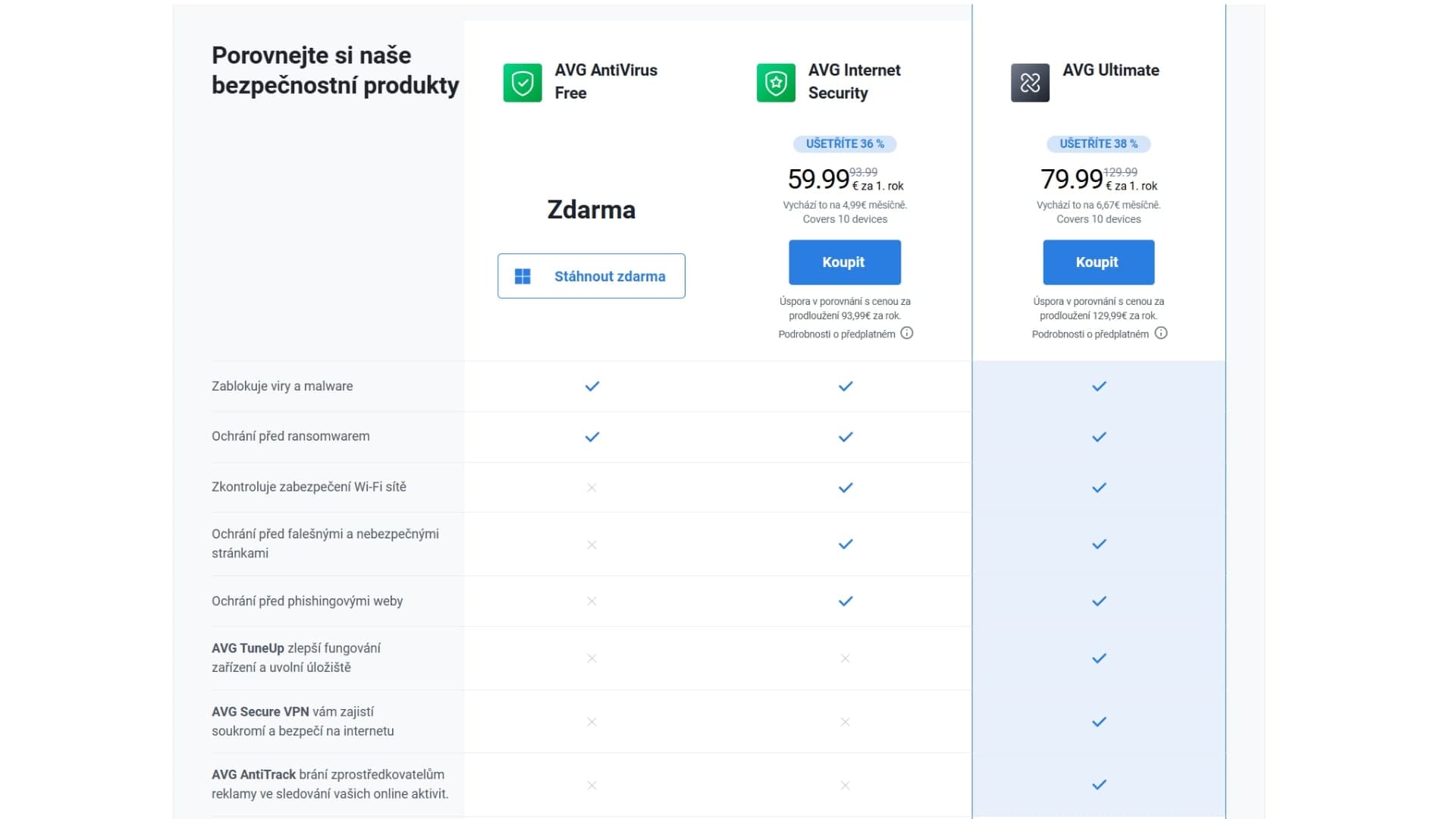
Task: Click the AVG TuneUp feature description
Action: pyautogui.click(x=297, y=657)
